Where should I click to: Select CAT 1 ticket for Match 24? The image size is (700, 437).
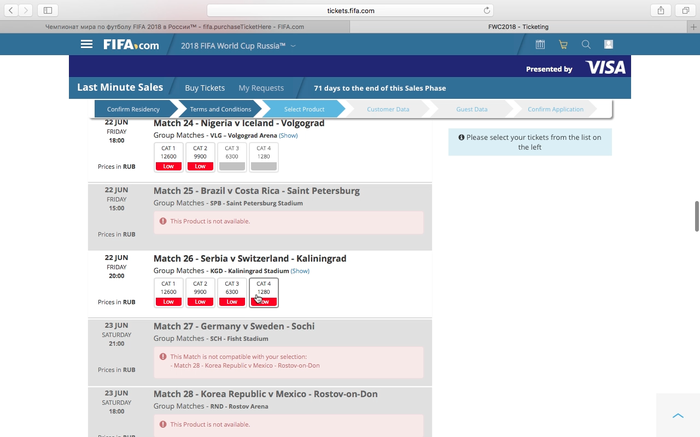click(x=168, y=156)
